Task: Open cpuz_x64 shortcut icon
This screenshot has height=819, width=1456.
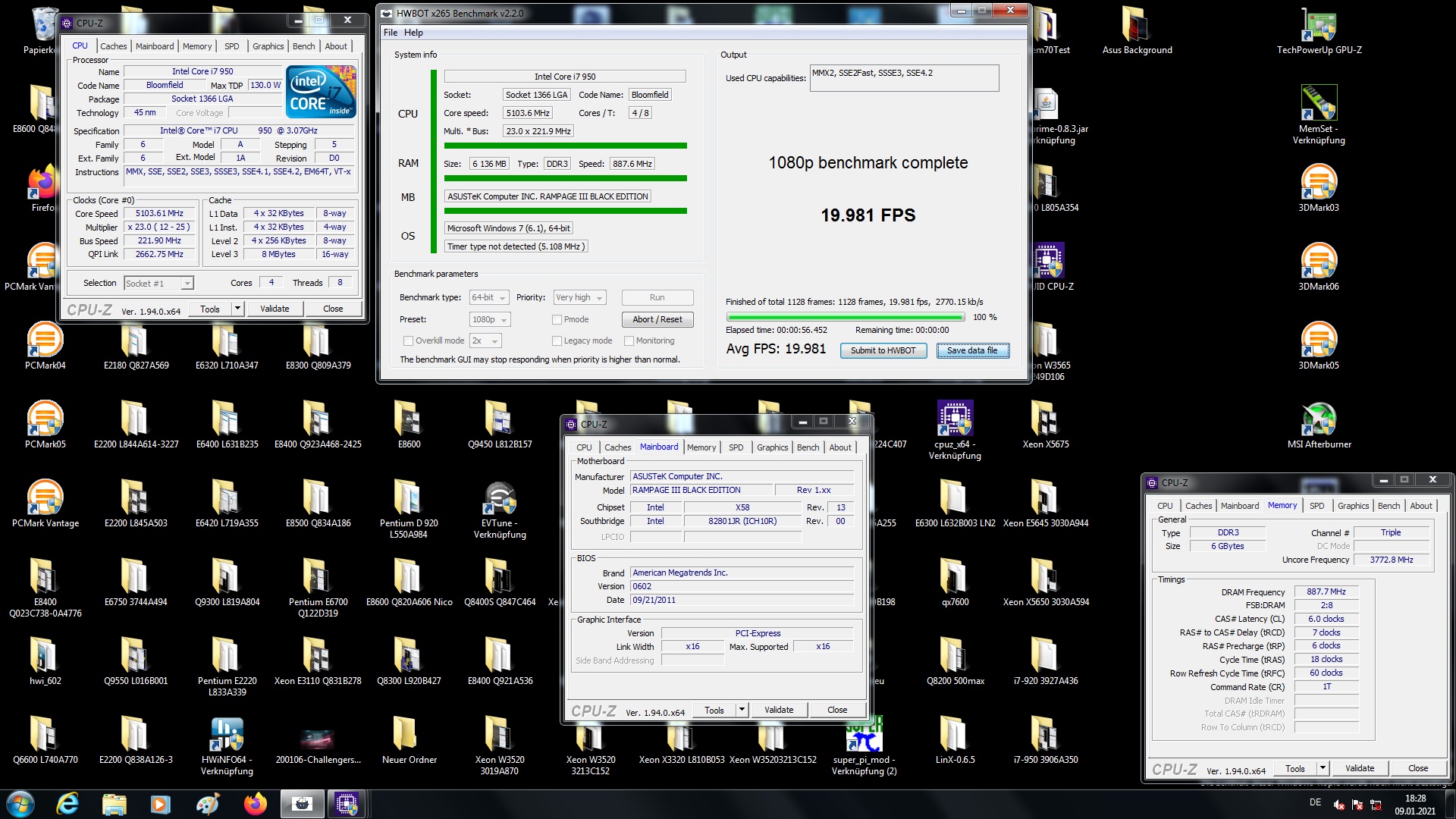Action: (x=955, y=431)
